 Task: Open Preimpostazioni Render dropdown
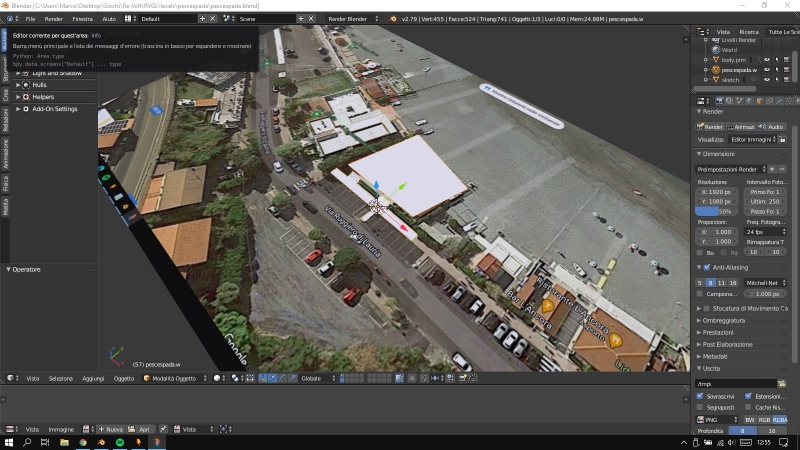(x=731, y=169)
